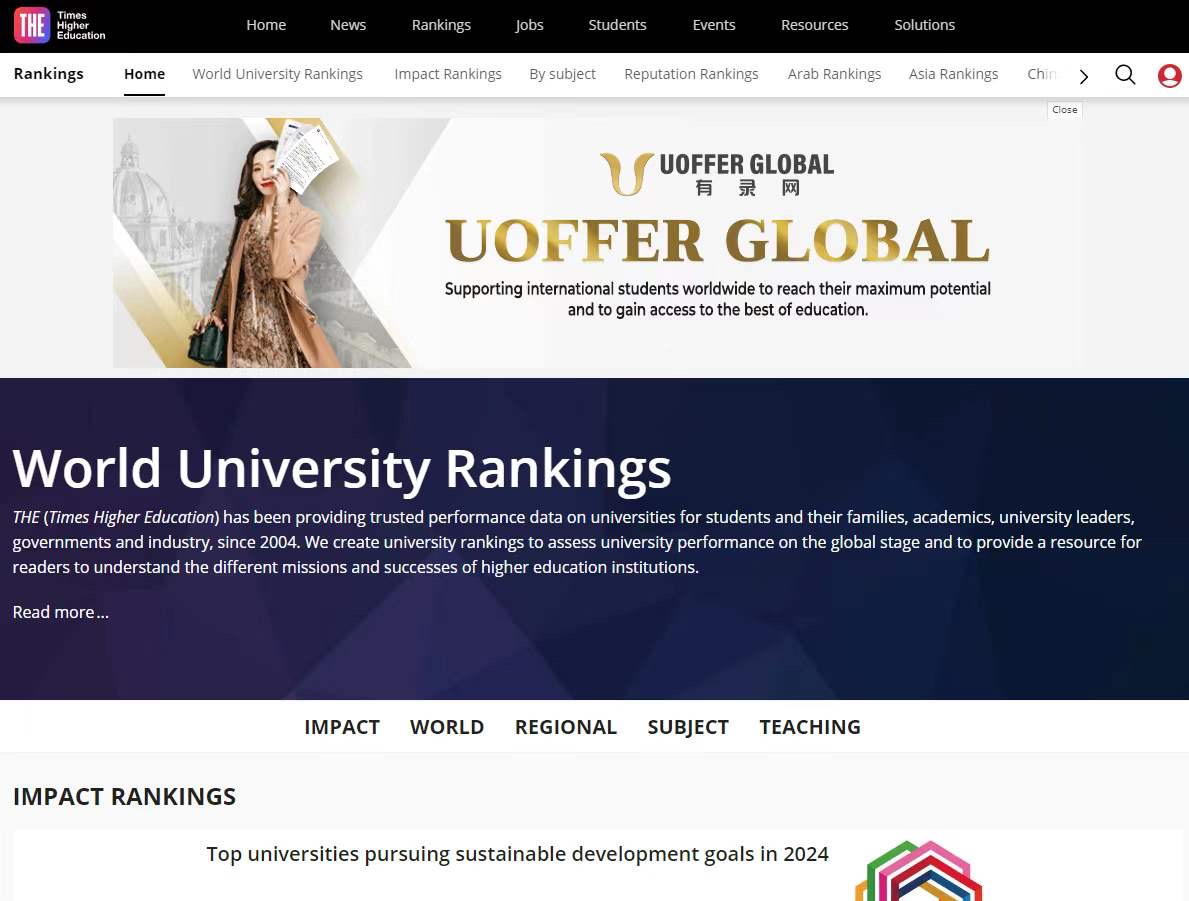
Task: Switch to Impact Rankings tab
Action: (x=448, y=74)
